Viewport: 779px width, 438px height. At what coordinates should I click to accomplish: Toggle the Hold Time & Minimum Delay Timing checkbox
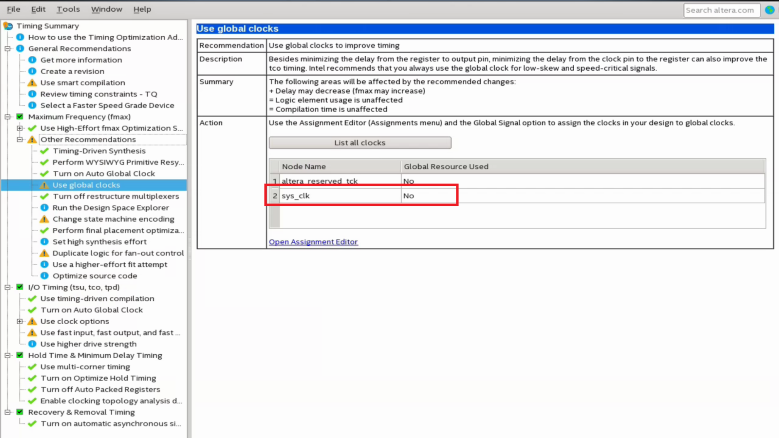click(x=20, y=356)
